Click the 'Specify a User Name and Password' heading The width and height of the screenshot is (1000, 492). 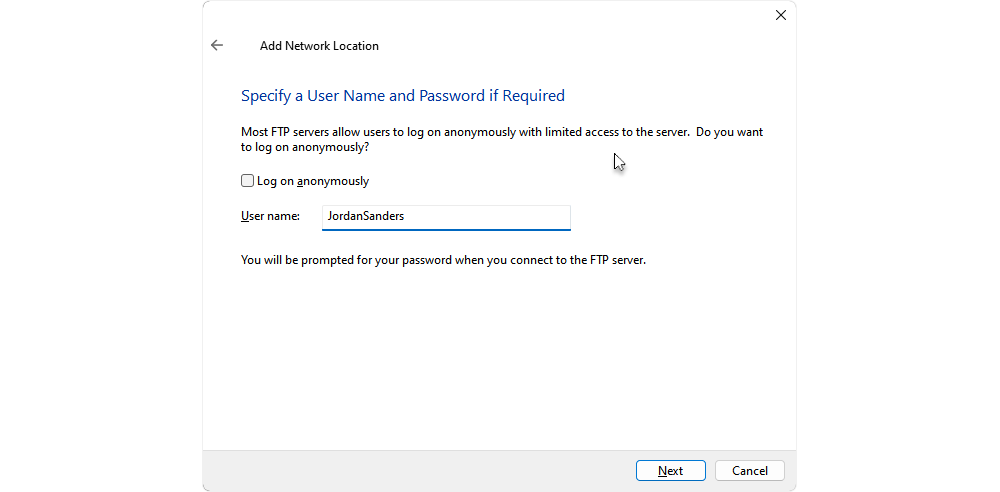click(403, 96)
